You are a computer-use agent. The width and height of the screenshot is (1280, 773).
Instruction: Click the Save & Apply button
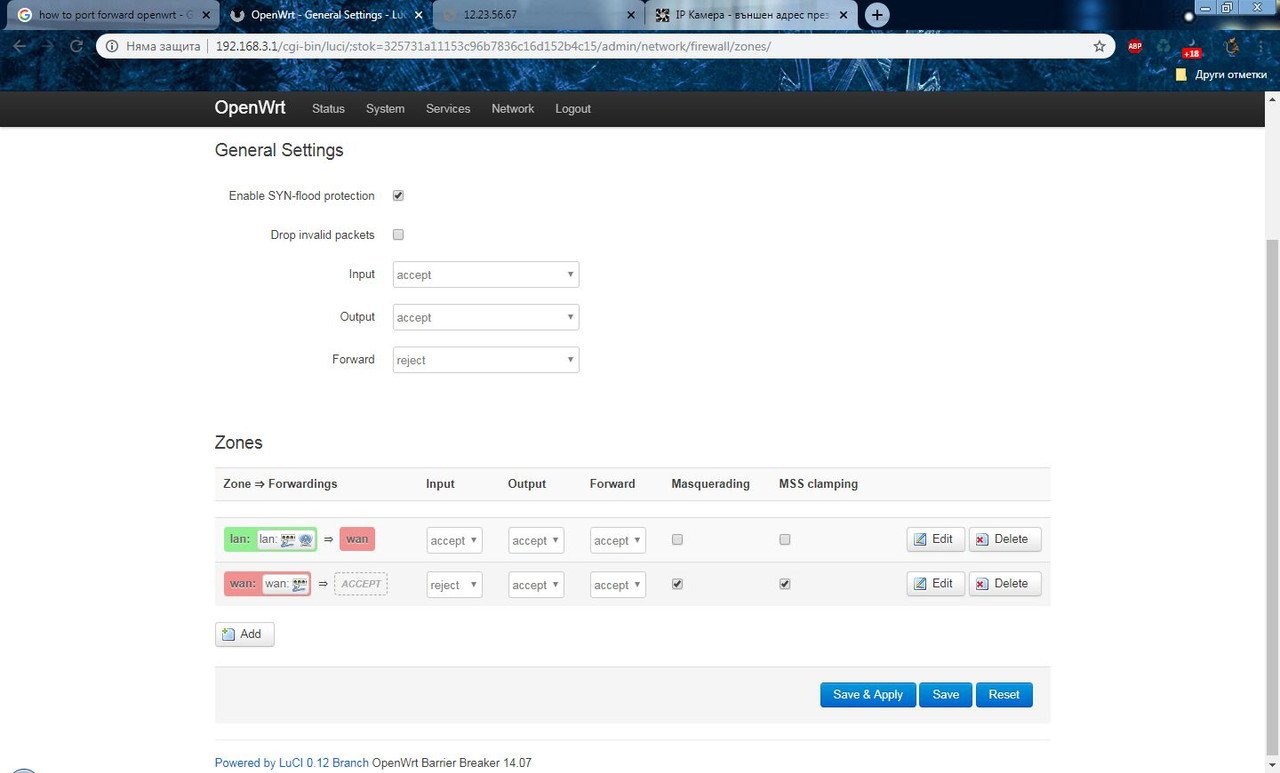[x=868, y=694]
